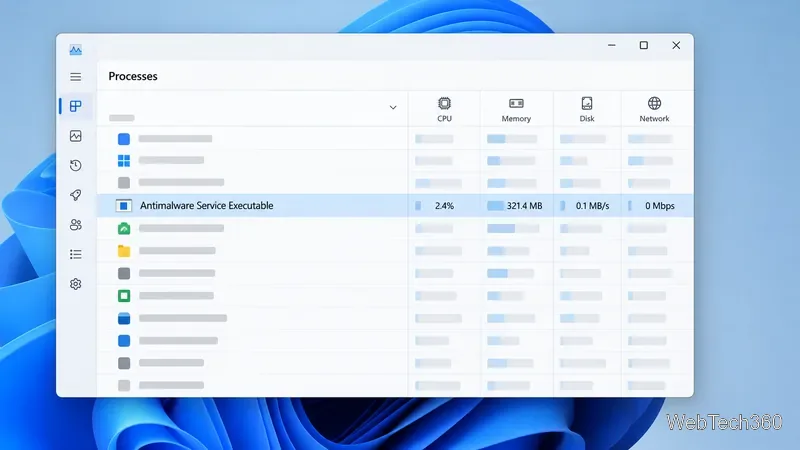Viewport: 800px width, 450px height.
Task: Open the Performance graph page
Action: pyautogui.click(x=76, y=136)
